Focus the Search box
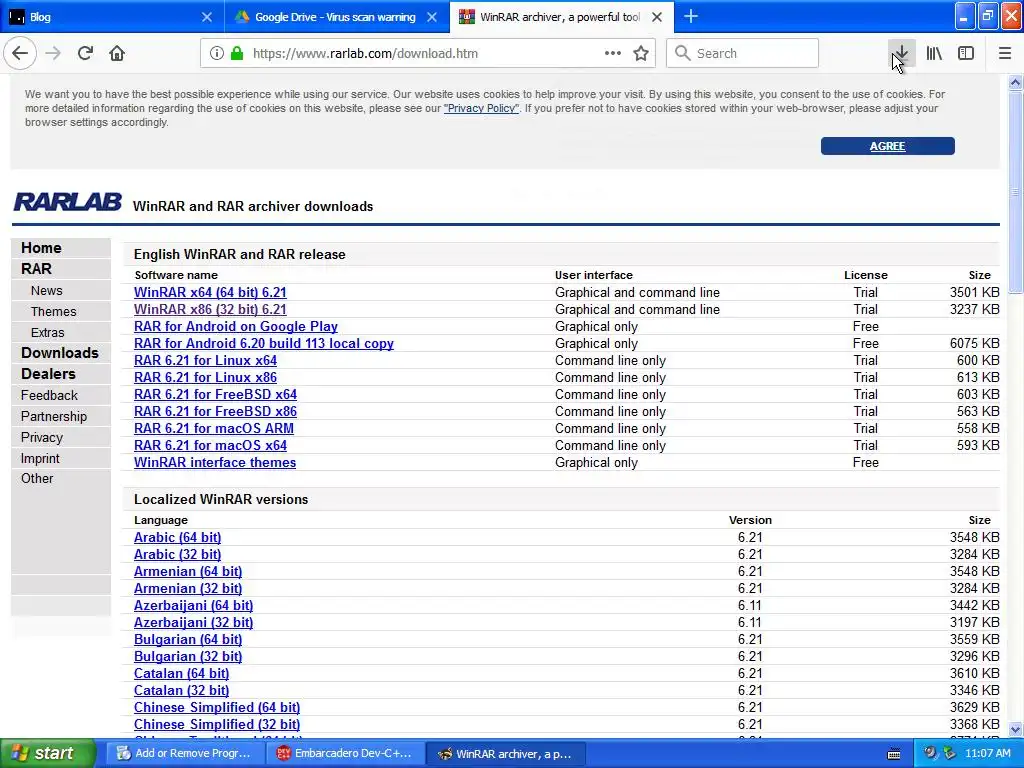 743,54
